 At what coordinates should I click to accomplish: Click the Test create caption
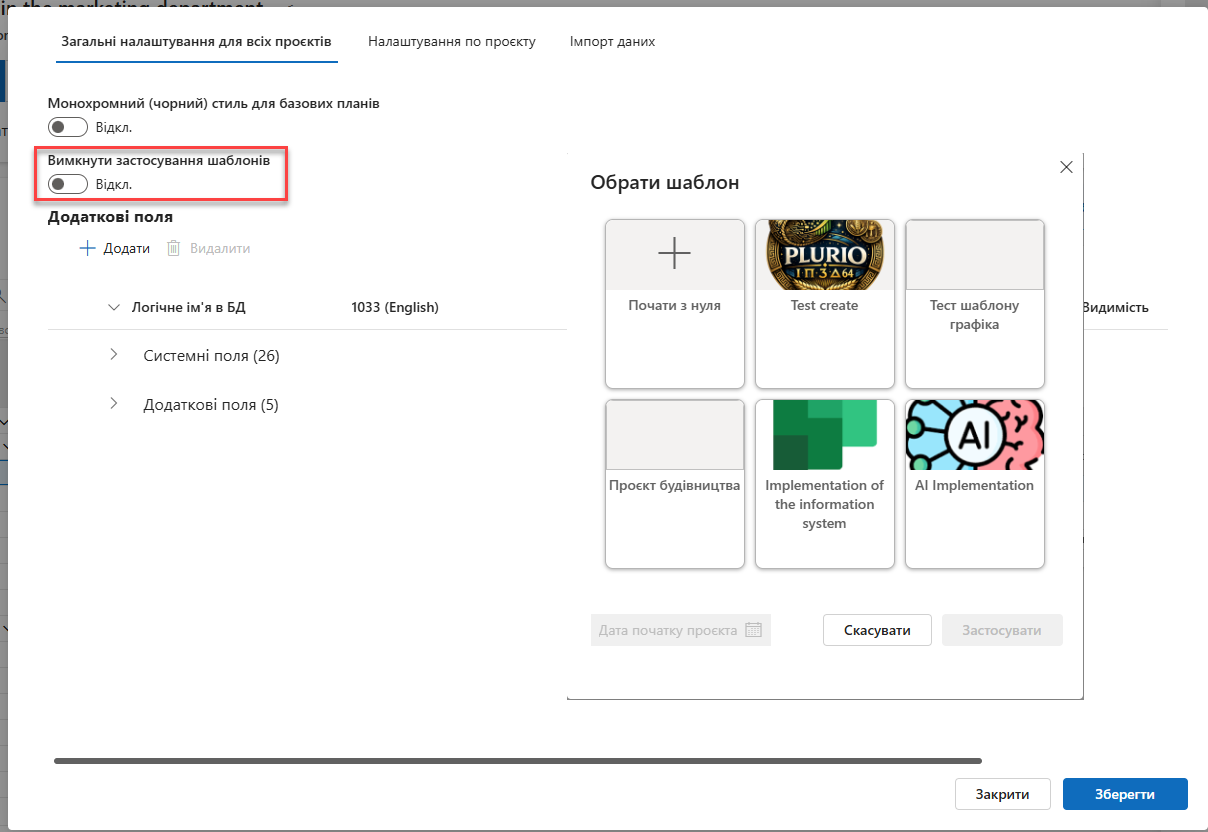point(825,306)
